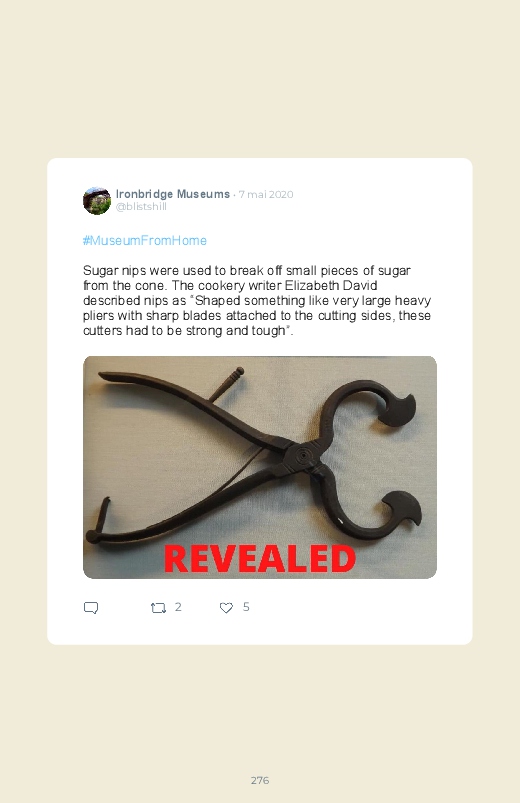Viewport: 520px width, 803px height.
Task: Click the Ironbridge Museums account name
Action: tap(173, 194)
